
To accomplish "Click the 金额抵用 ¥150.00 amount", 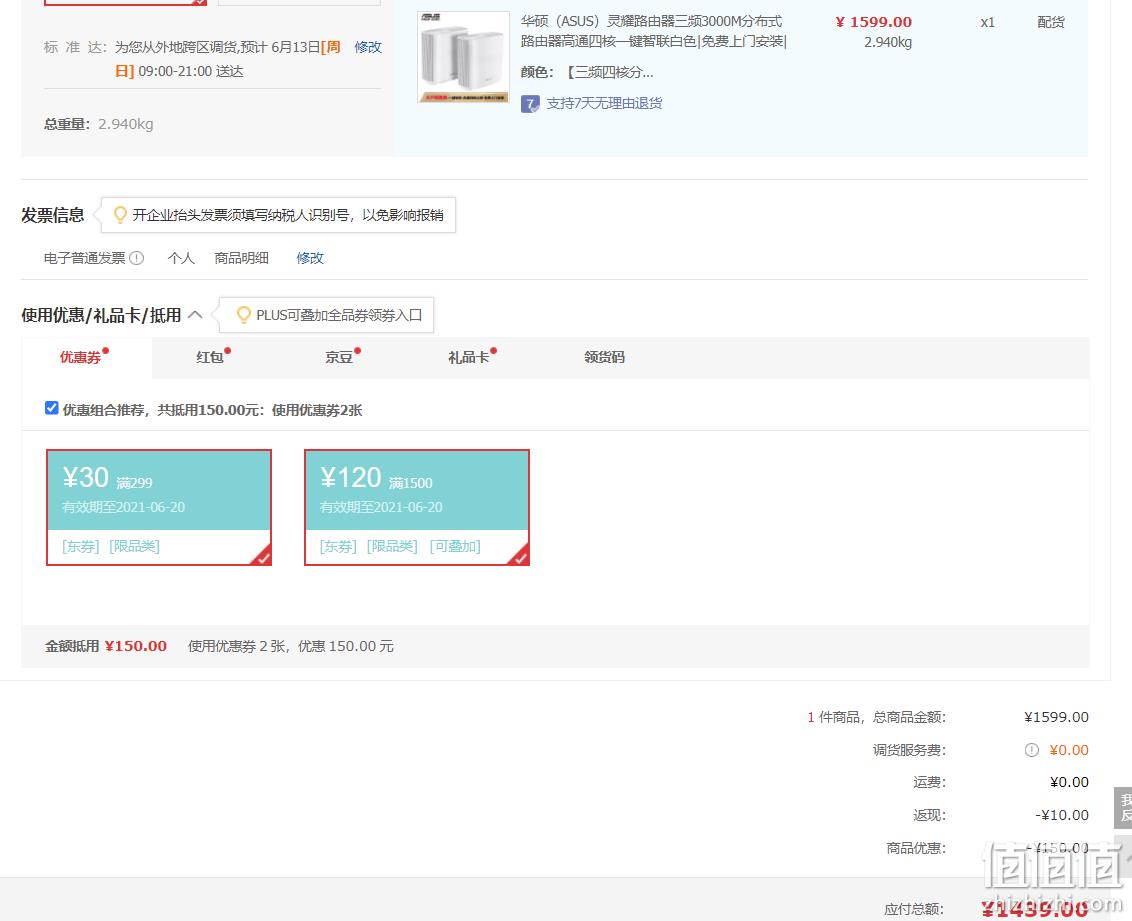I will (x=135, y=646).
